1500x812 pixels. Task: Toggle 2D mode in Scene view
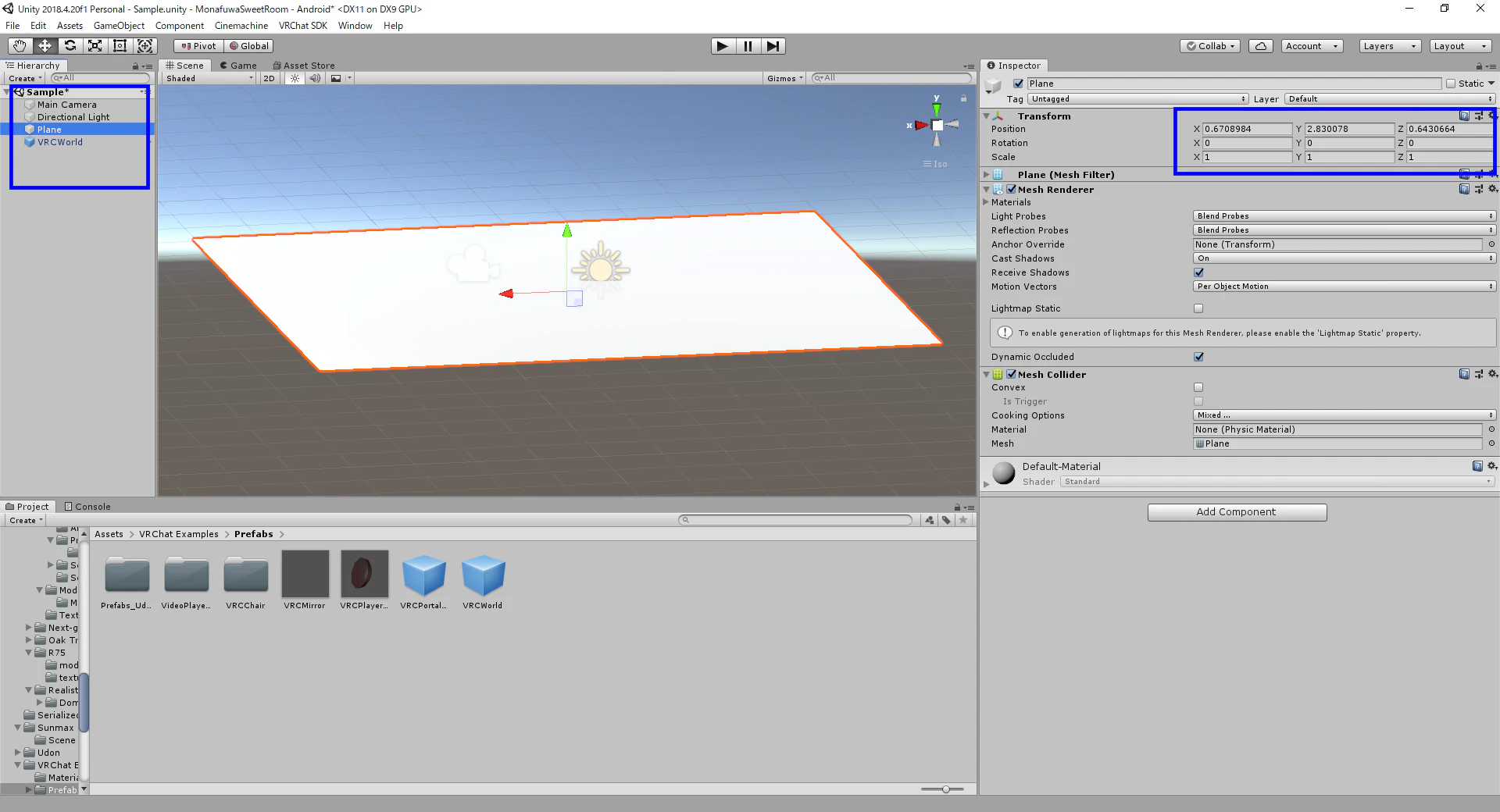[x=269, y=78]
